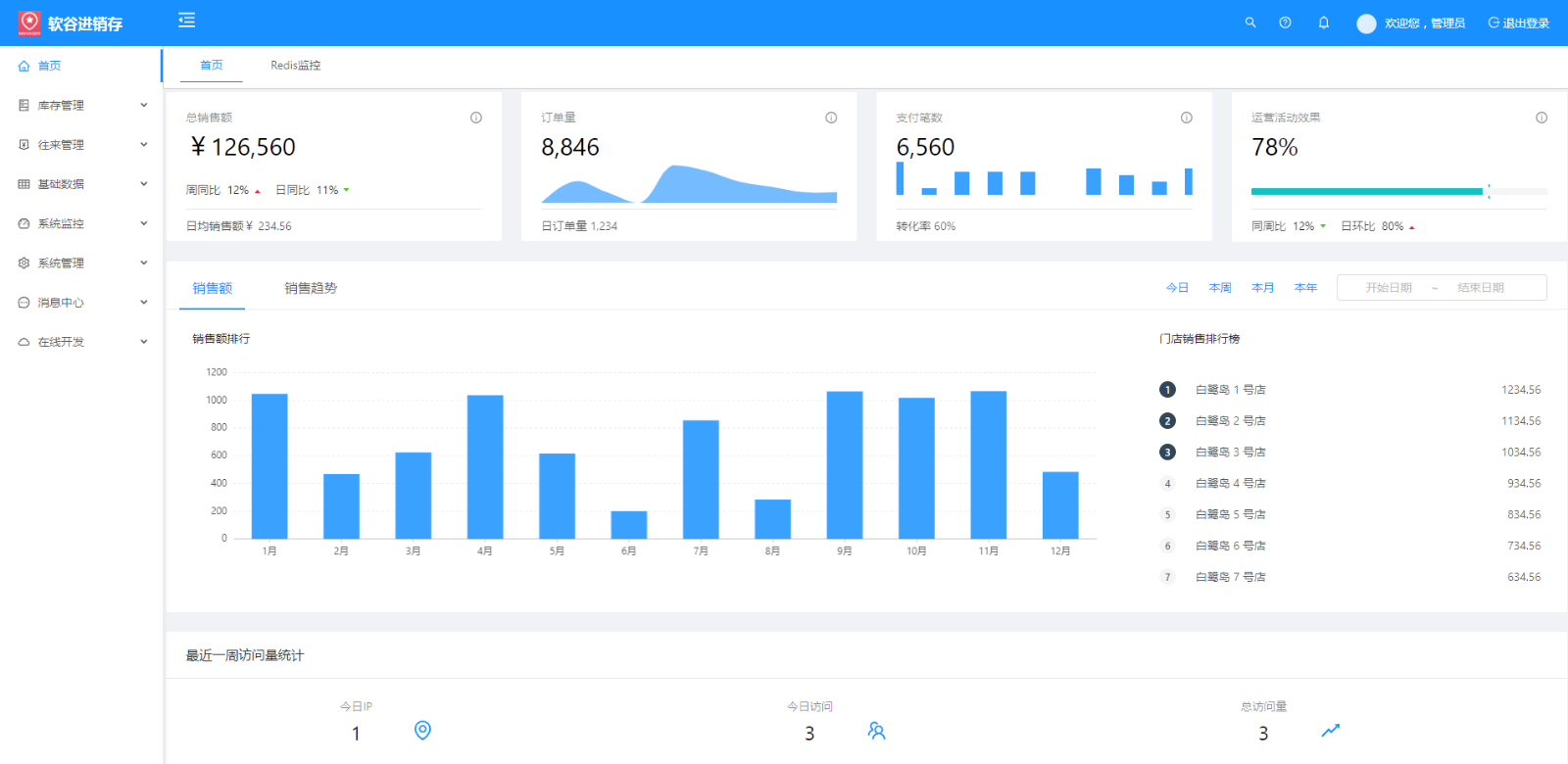Click the search magnifier icon in header

click(1250, 23)
